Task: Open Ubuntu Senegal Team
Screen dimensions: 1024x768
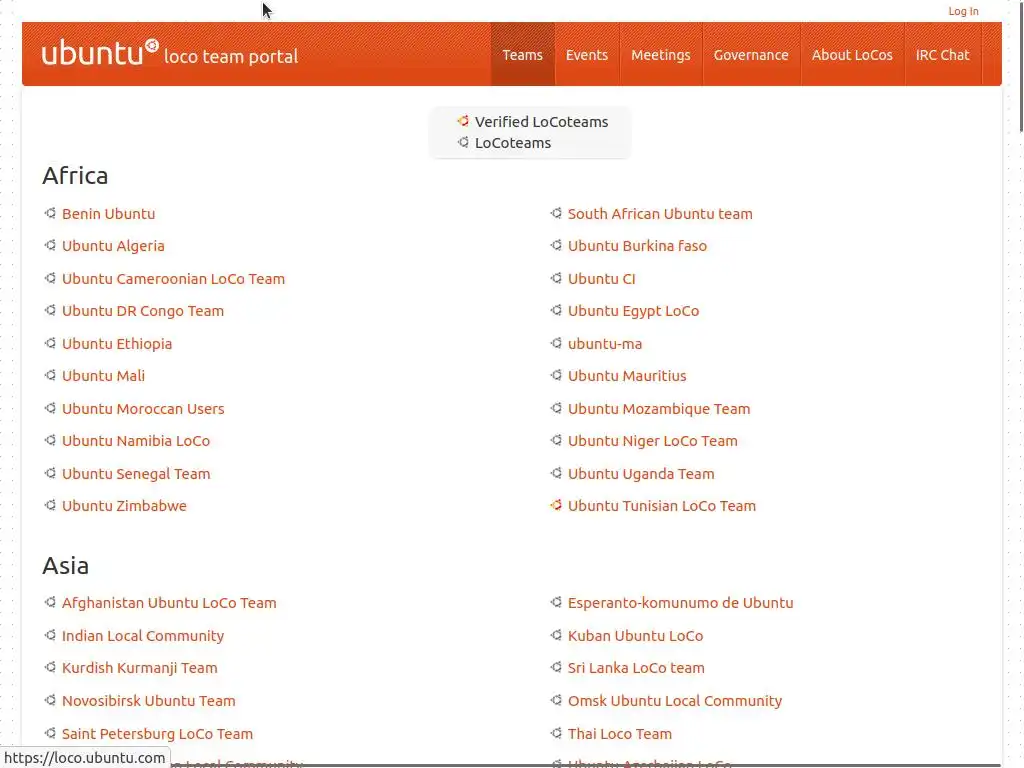Action: [x=136, y=473]
